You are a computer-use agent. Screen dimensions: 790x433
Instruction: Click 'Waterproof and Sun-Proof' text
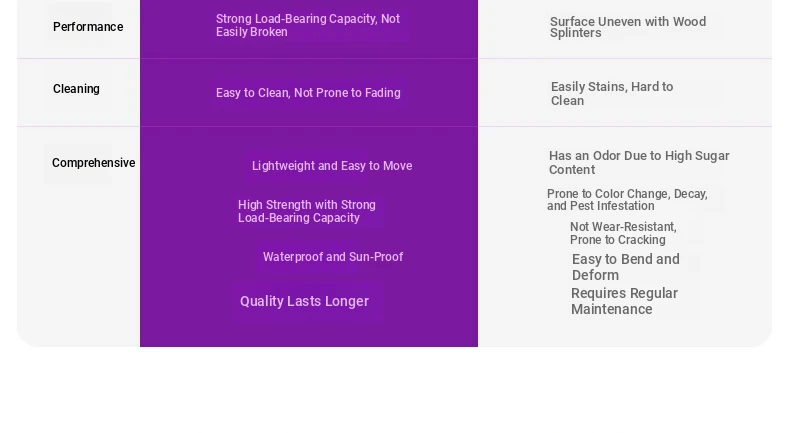tap(333, 257)
